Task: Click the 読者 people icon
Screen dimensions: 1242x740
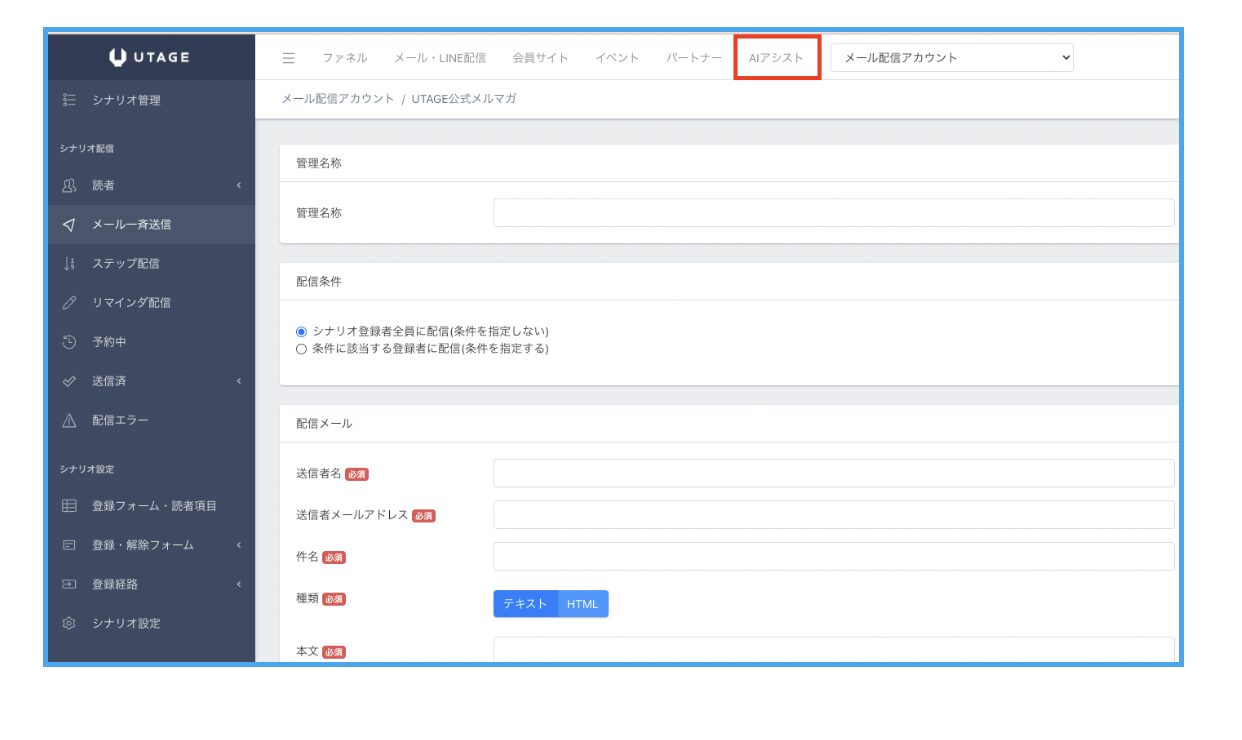Action: (x=69, y=186)
